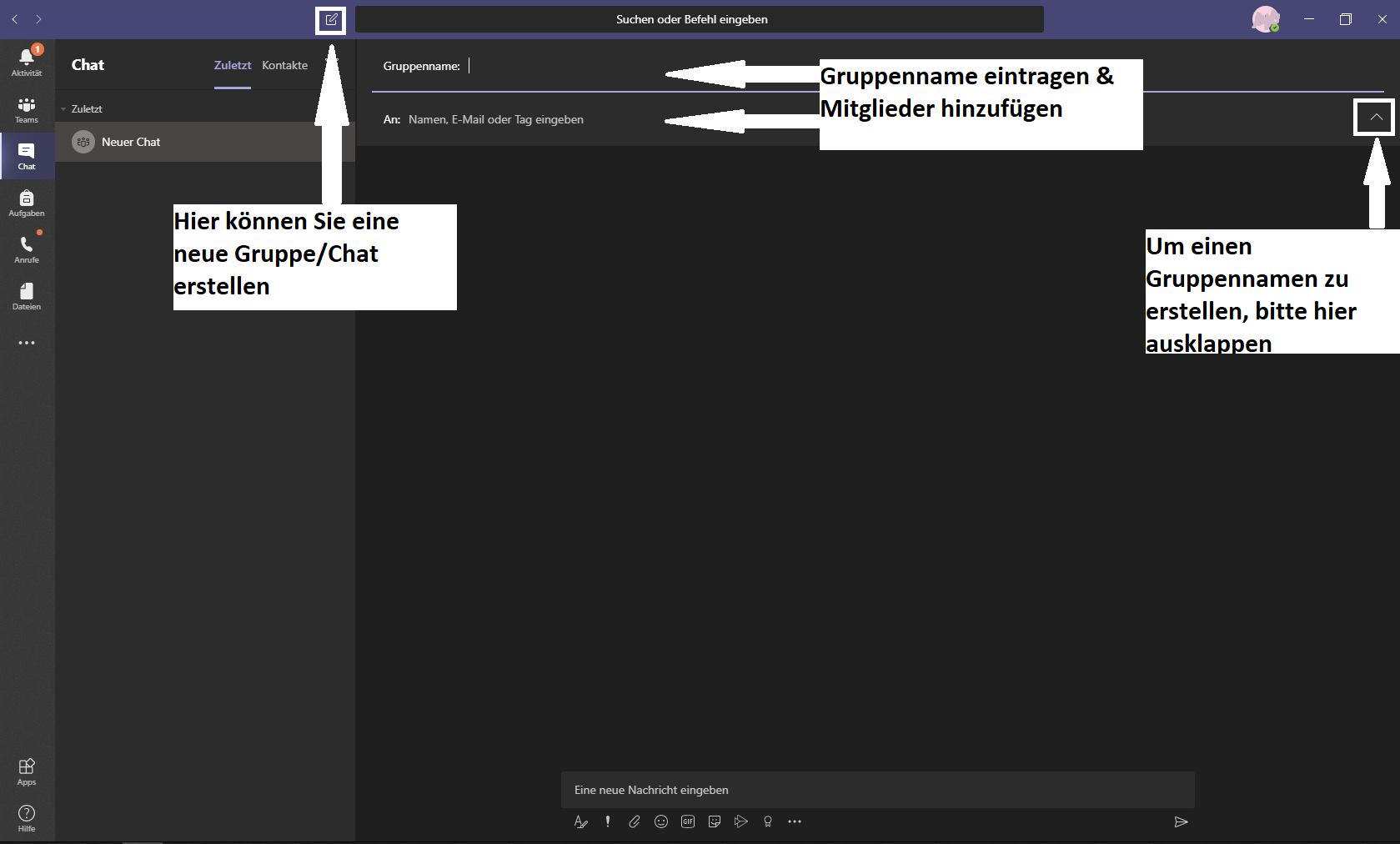Attach a file with the paperclip icon

(635, 821)
